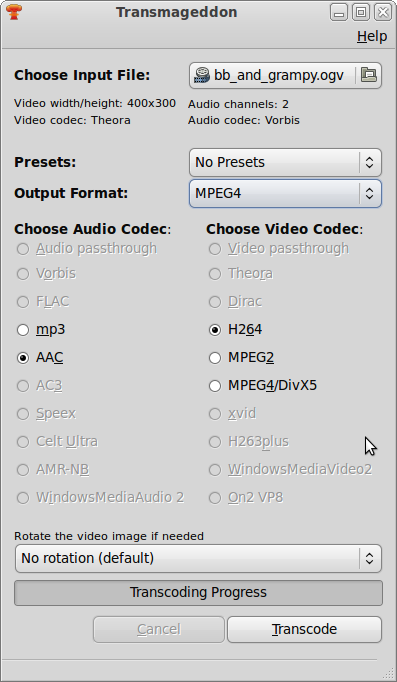Open the video rotation dropdown
Screen dimensions: 397x682
pyautogui.click(x=198, y=558)
